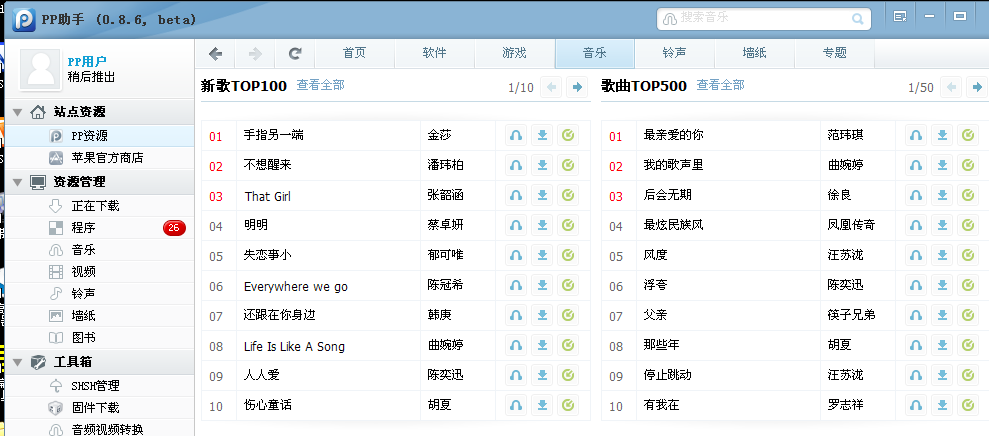Collapse the 工具箱 section

tap(17, 362)
